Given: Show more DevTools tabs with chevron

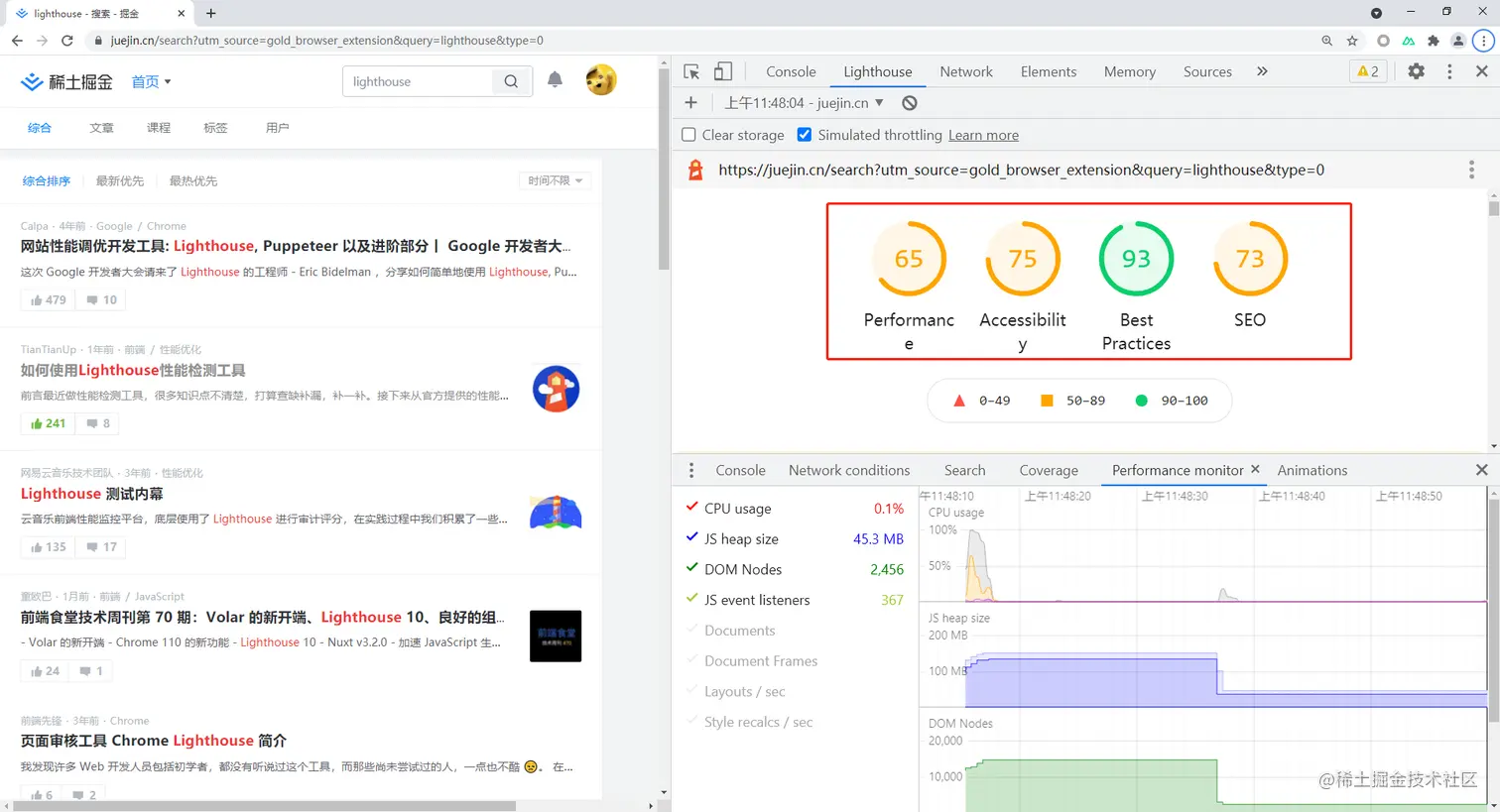Looking at the screenshot, I should click(x=1262, y=71).
